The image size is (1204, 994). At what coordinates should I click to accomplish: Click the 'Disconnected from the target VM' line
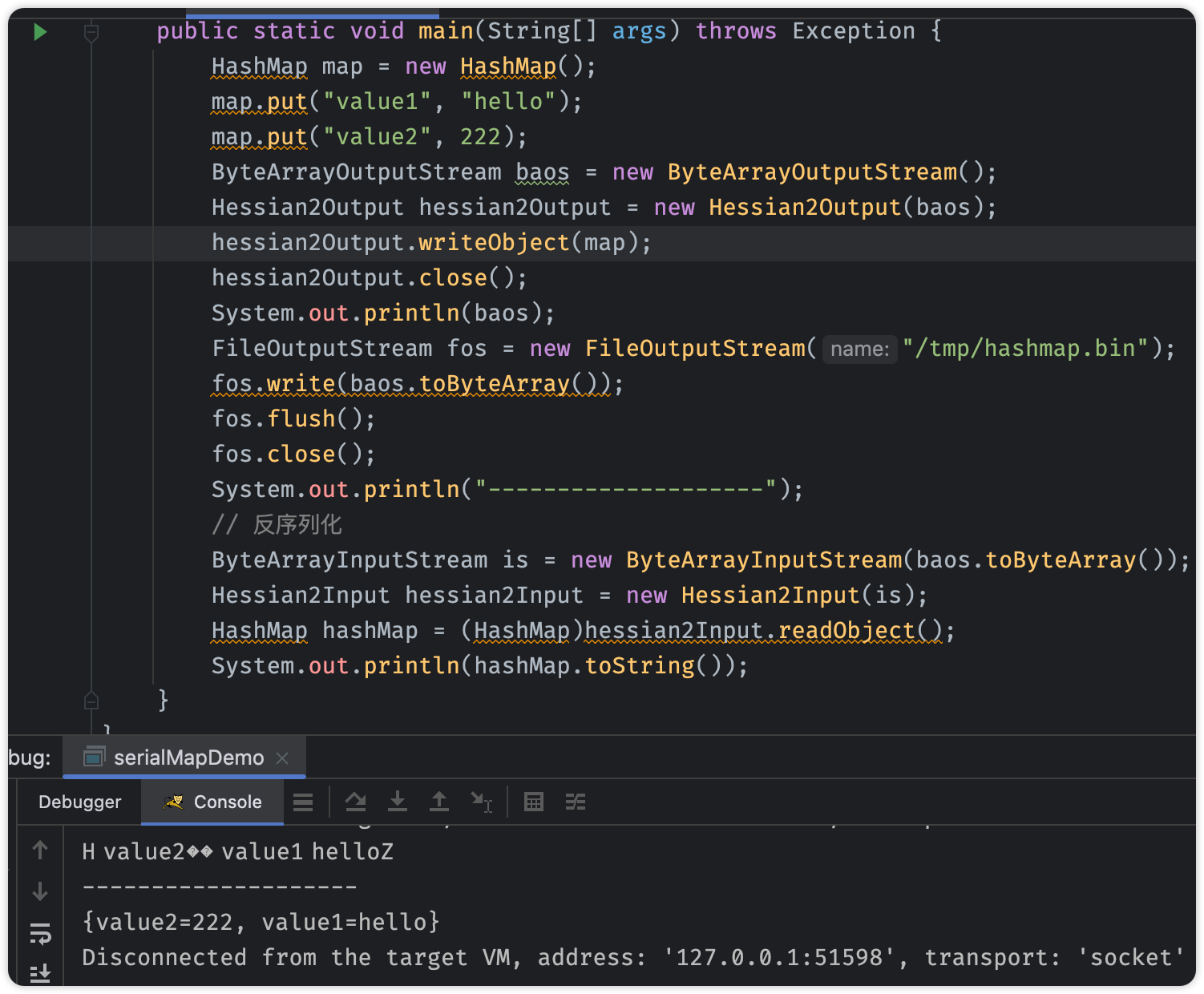[x=633, y=957]
